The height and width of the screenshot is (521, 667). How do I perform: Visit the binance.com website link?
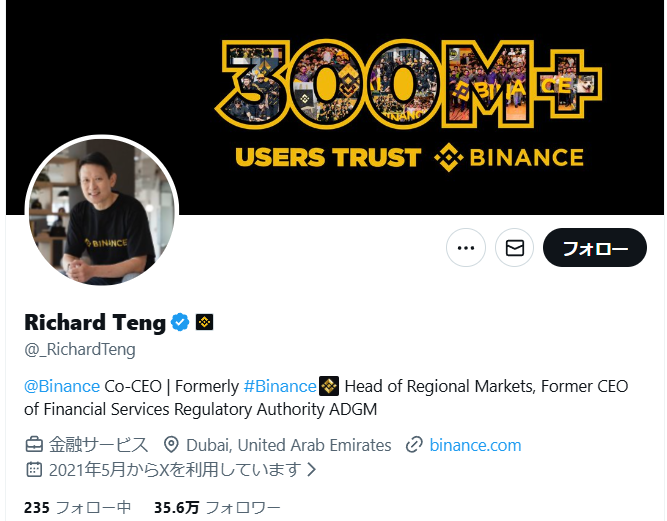(x=475, y=445)
